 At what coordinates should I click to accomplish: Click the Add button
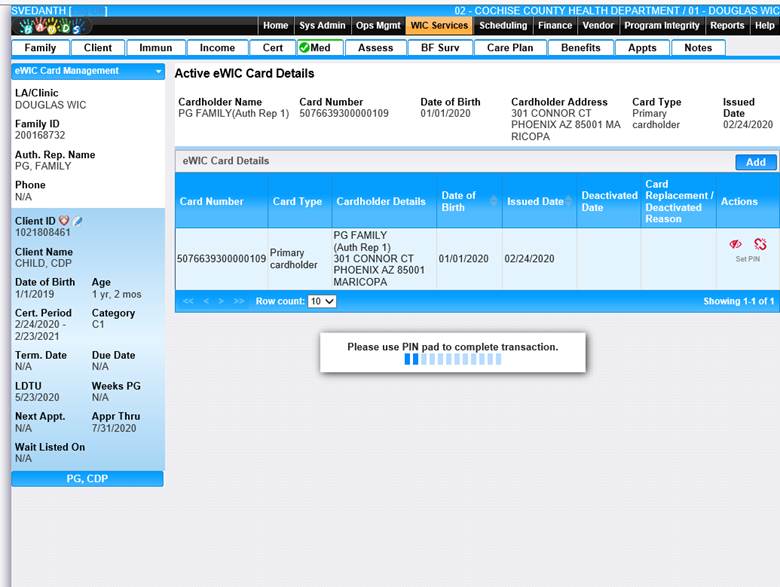[x=755, y=162]
